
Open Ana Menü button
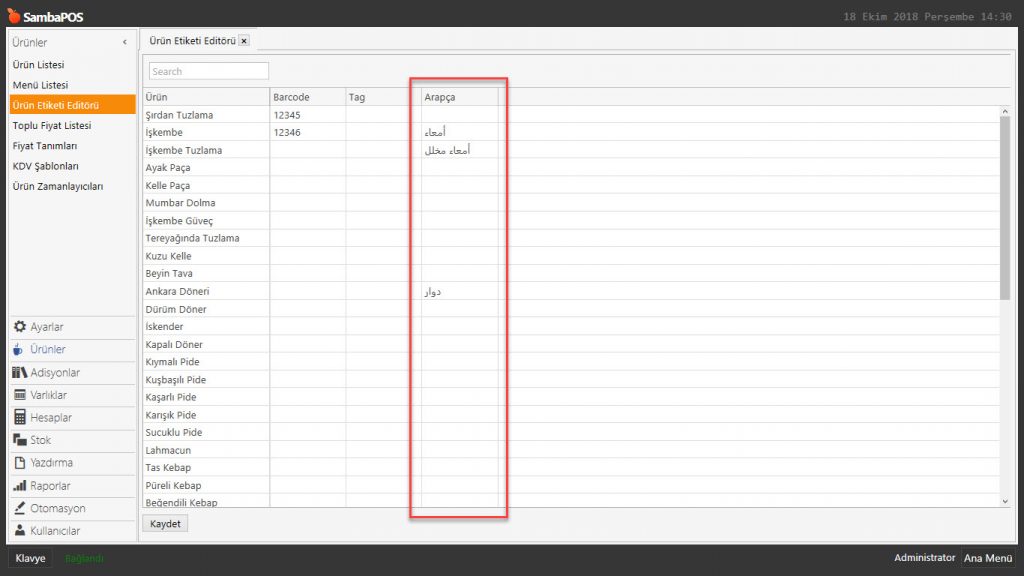987,558
